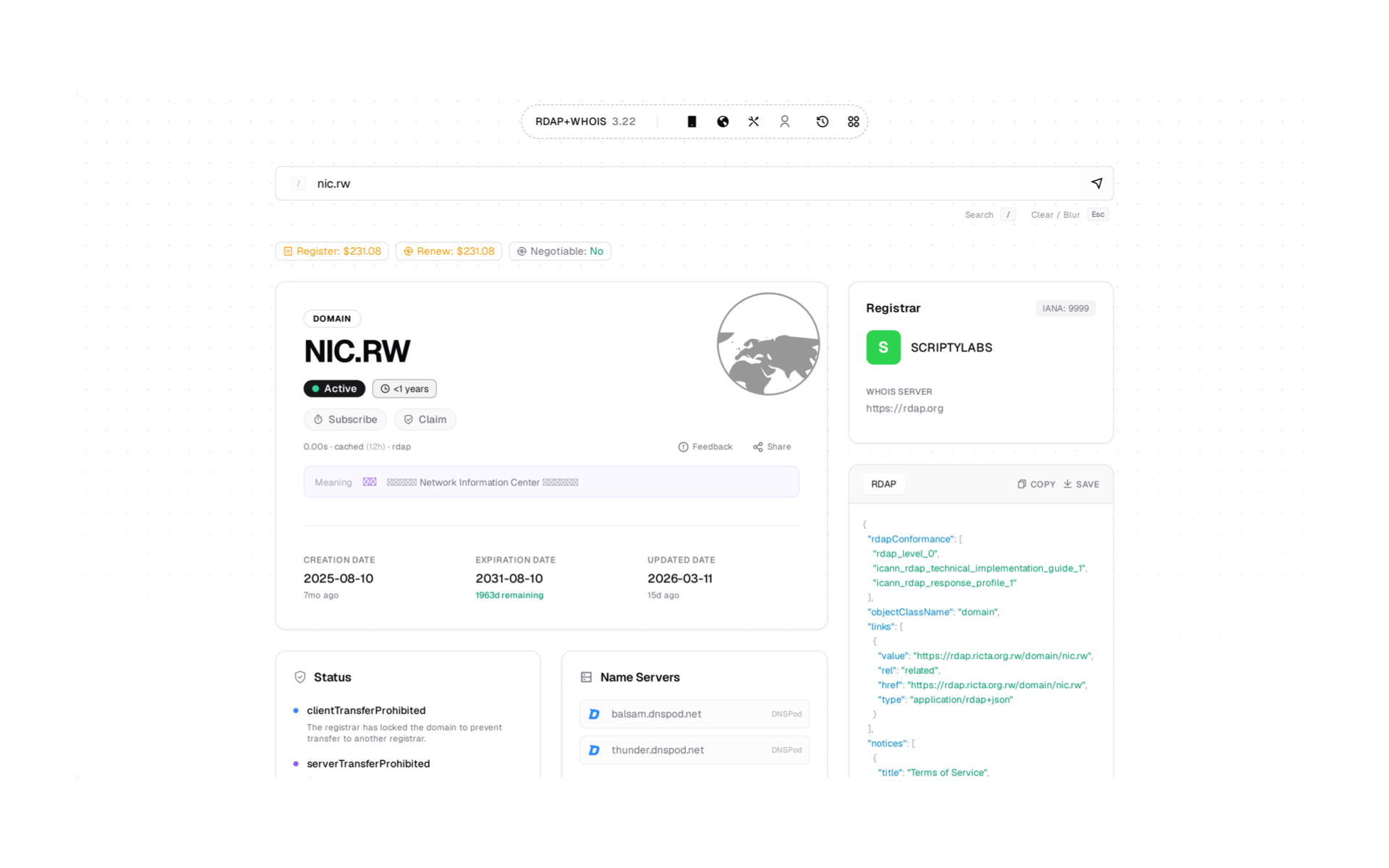The width and height of the screenshot is (1389, 868).
Task: Click the DNSPod logo next to balsam.dnspod.net
Action: pos(594,714)
